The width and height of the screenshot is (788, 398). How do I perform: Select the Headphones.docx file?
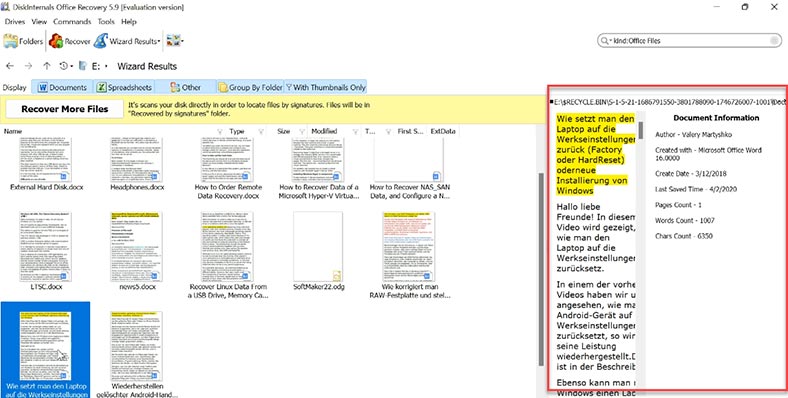coord(137,165)
